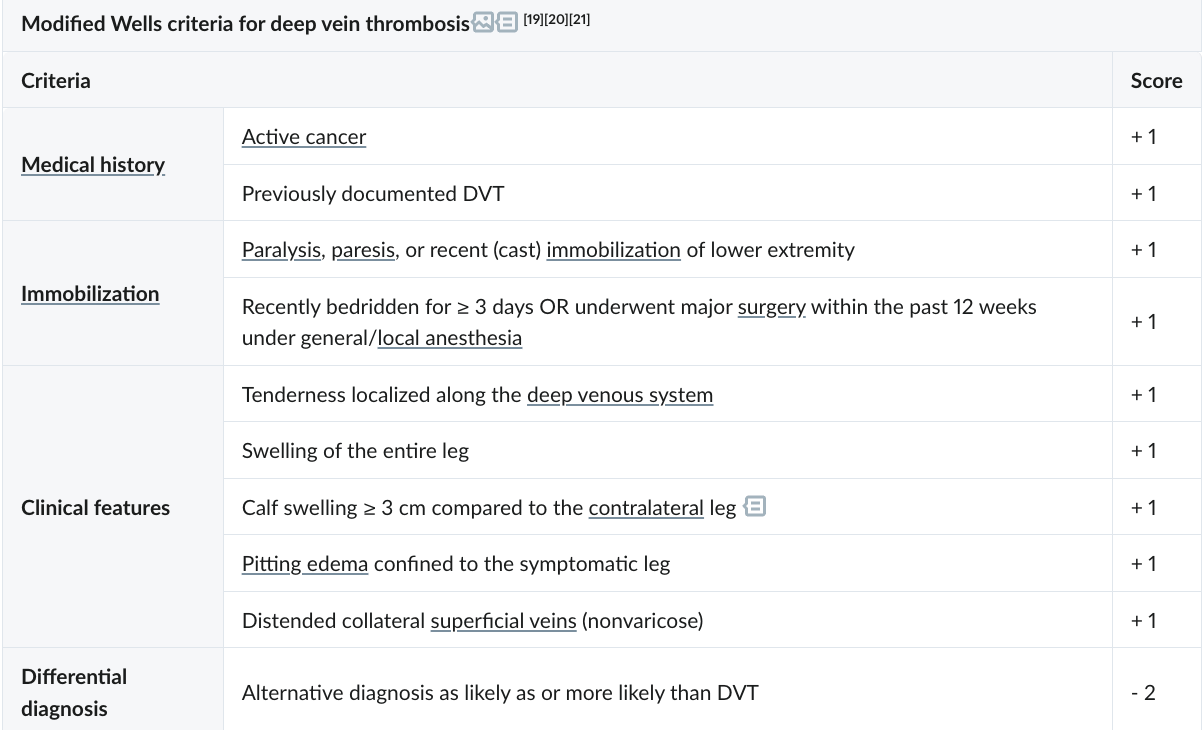This screenshot has width=1202, height=730.
Task: Open the deep venous system link
Action: point(620,395)
